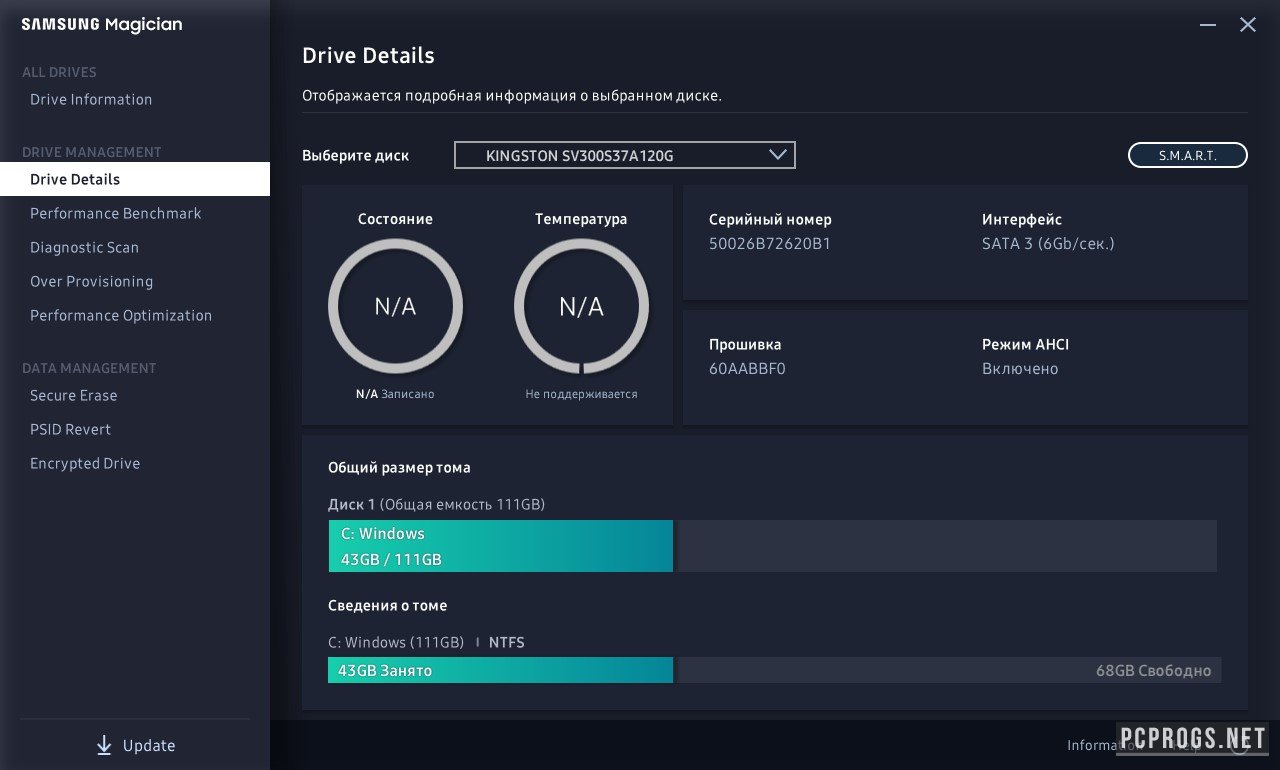This screenshot has height=770, width=1280.
Task: Select the Drive Details sidebar item
Action: click(x=75, y=180)
